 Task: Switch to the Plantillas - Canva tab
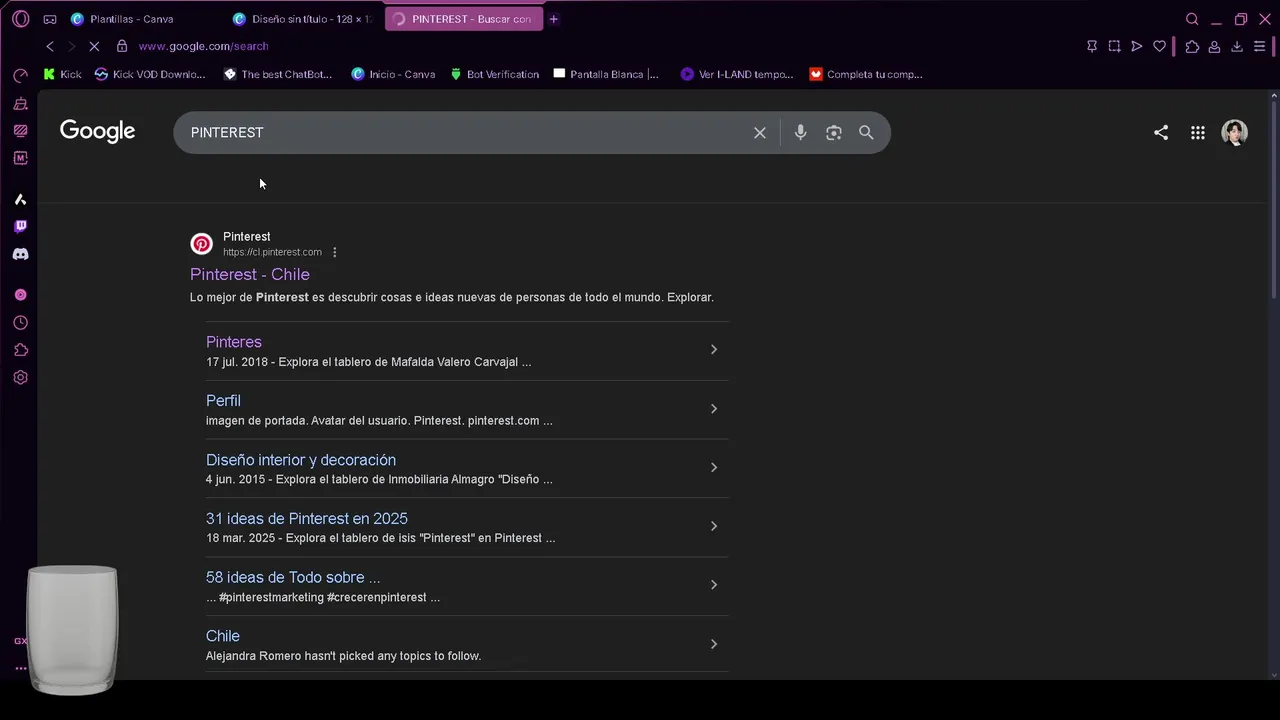point(130,19)
